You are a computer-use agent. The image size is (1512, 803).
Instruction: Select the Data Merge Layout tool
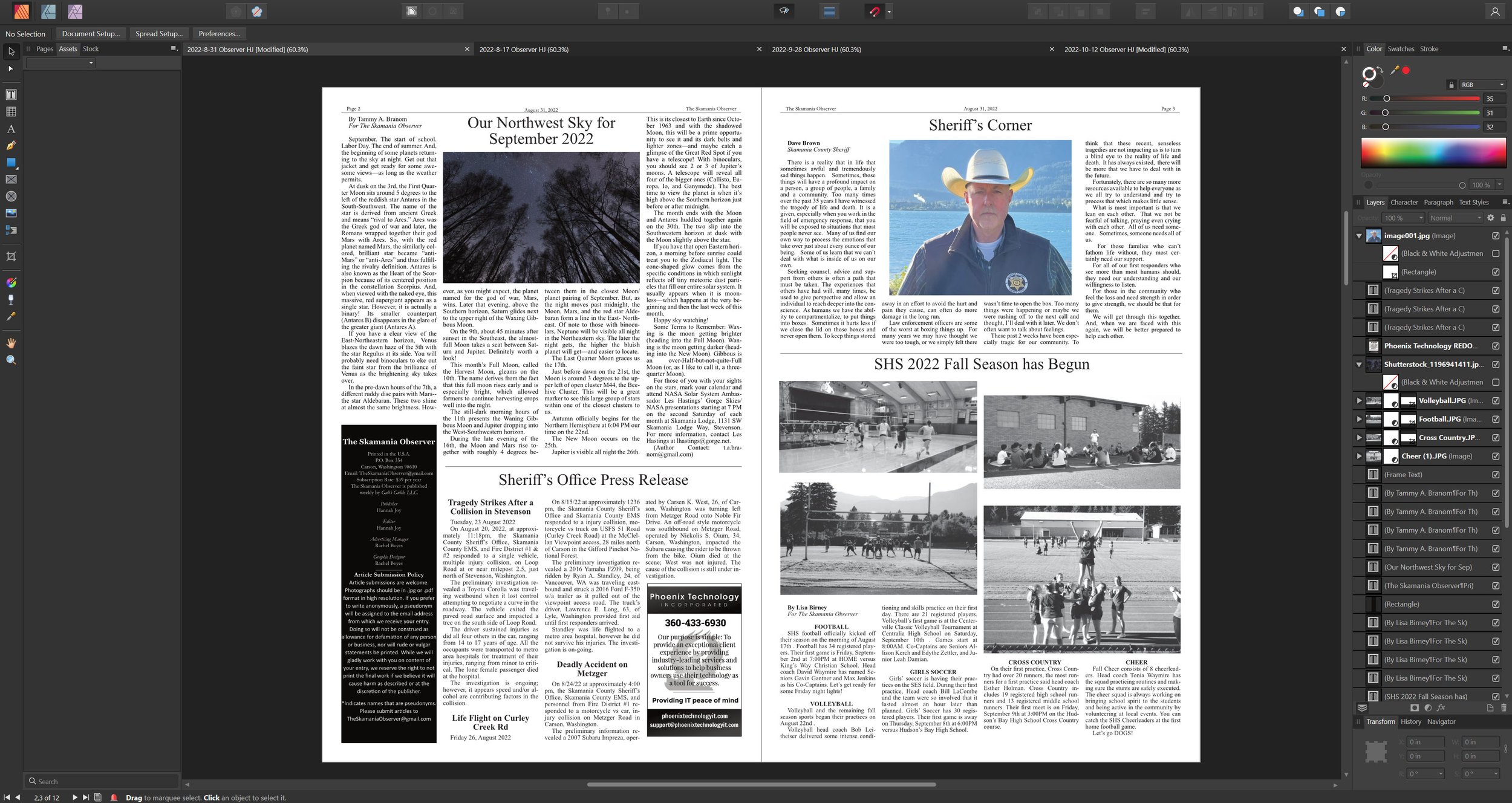11,230
